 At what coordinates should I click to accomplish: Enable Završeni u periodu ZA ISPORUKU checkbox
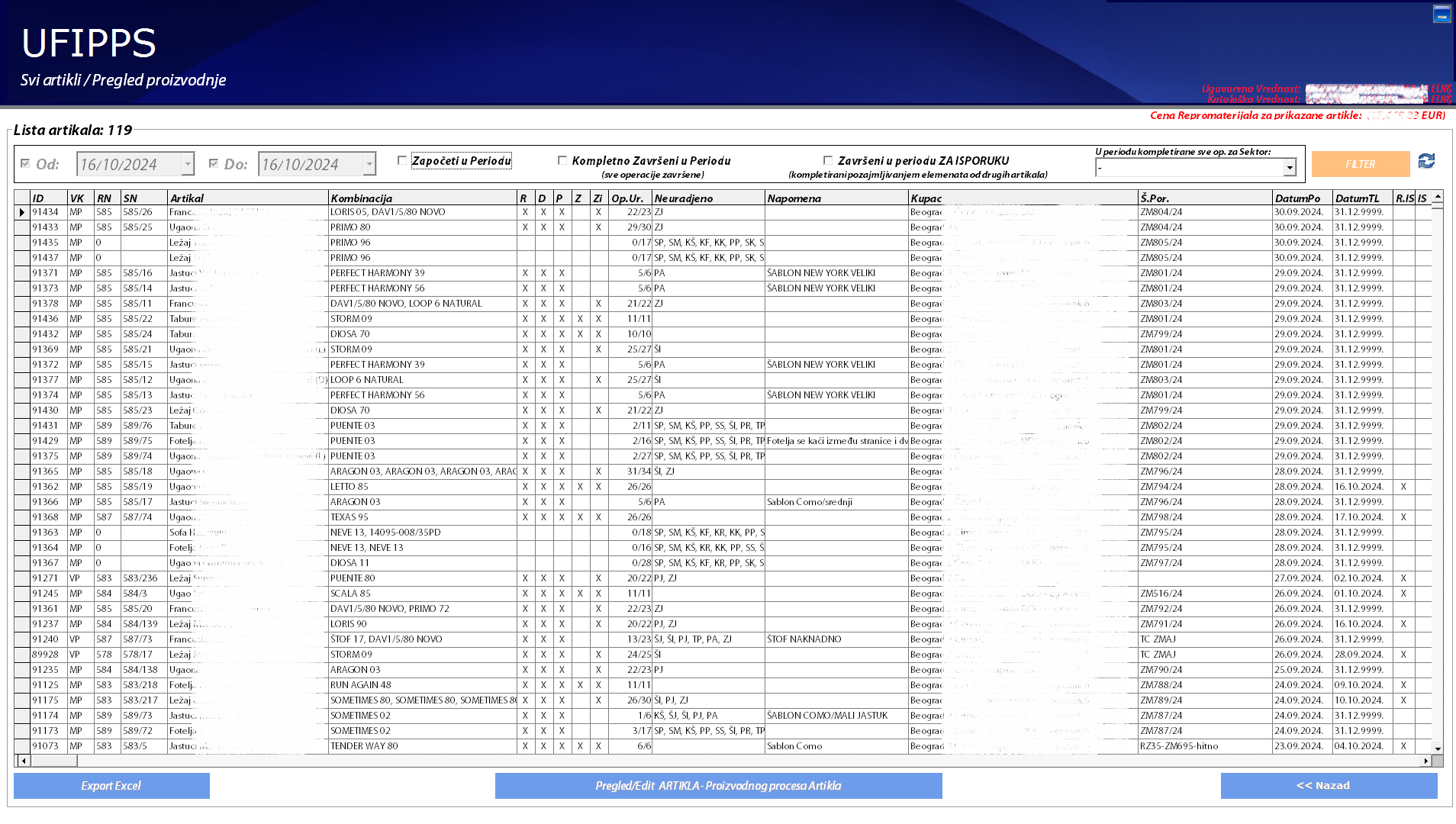828,160
